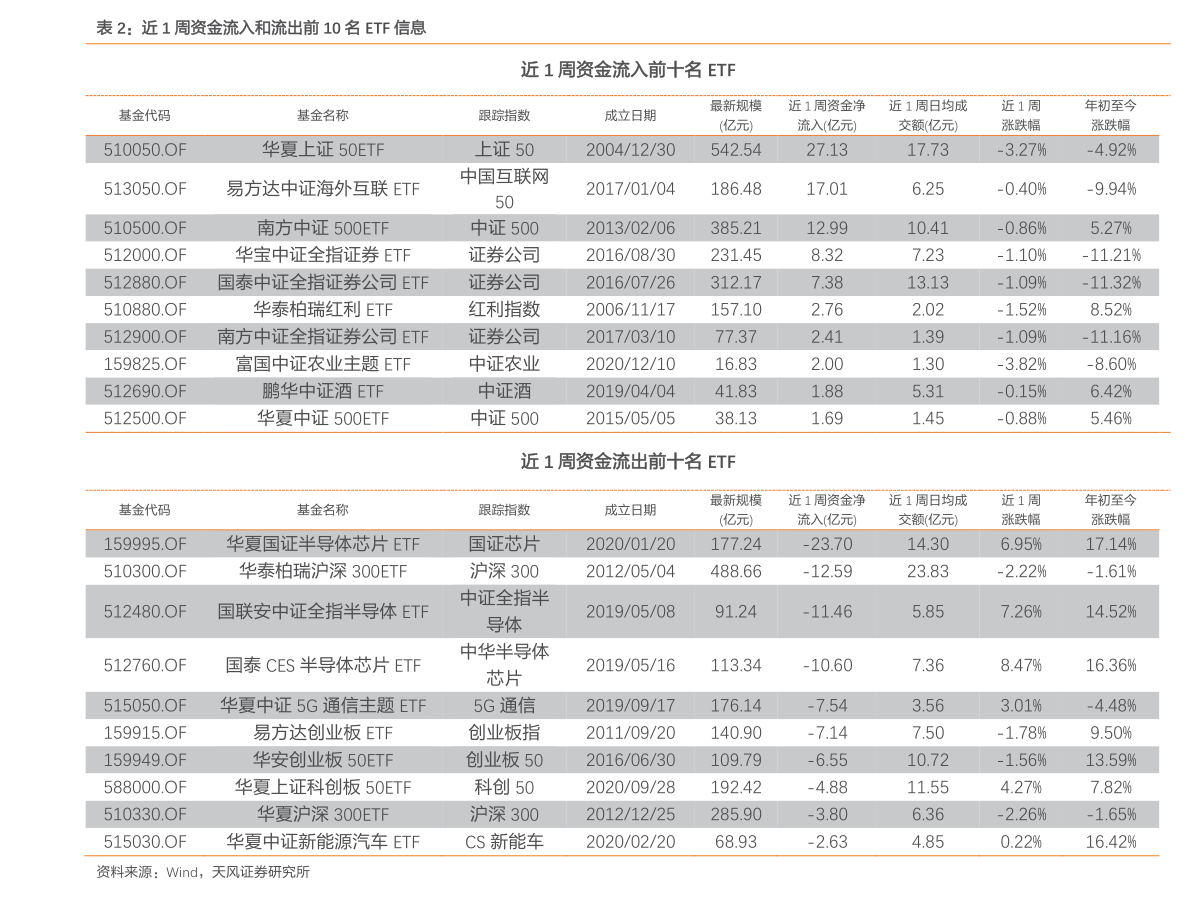Click the 最新规模(亿元) column header
The image size is (1191, 900).
pyautogui.click(x=735, y=114)
